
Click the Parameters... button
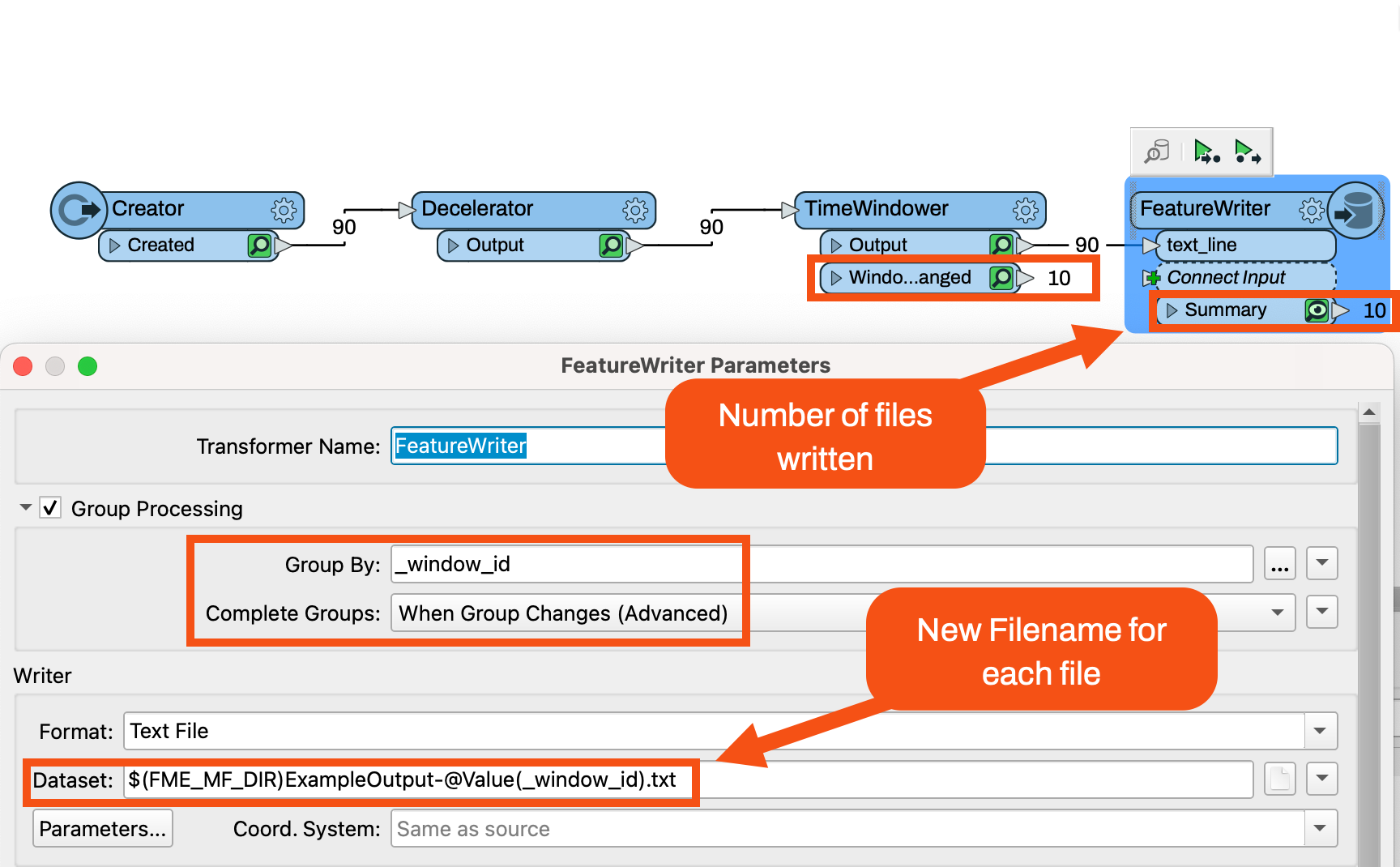point(103,828)
